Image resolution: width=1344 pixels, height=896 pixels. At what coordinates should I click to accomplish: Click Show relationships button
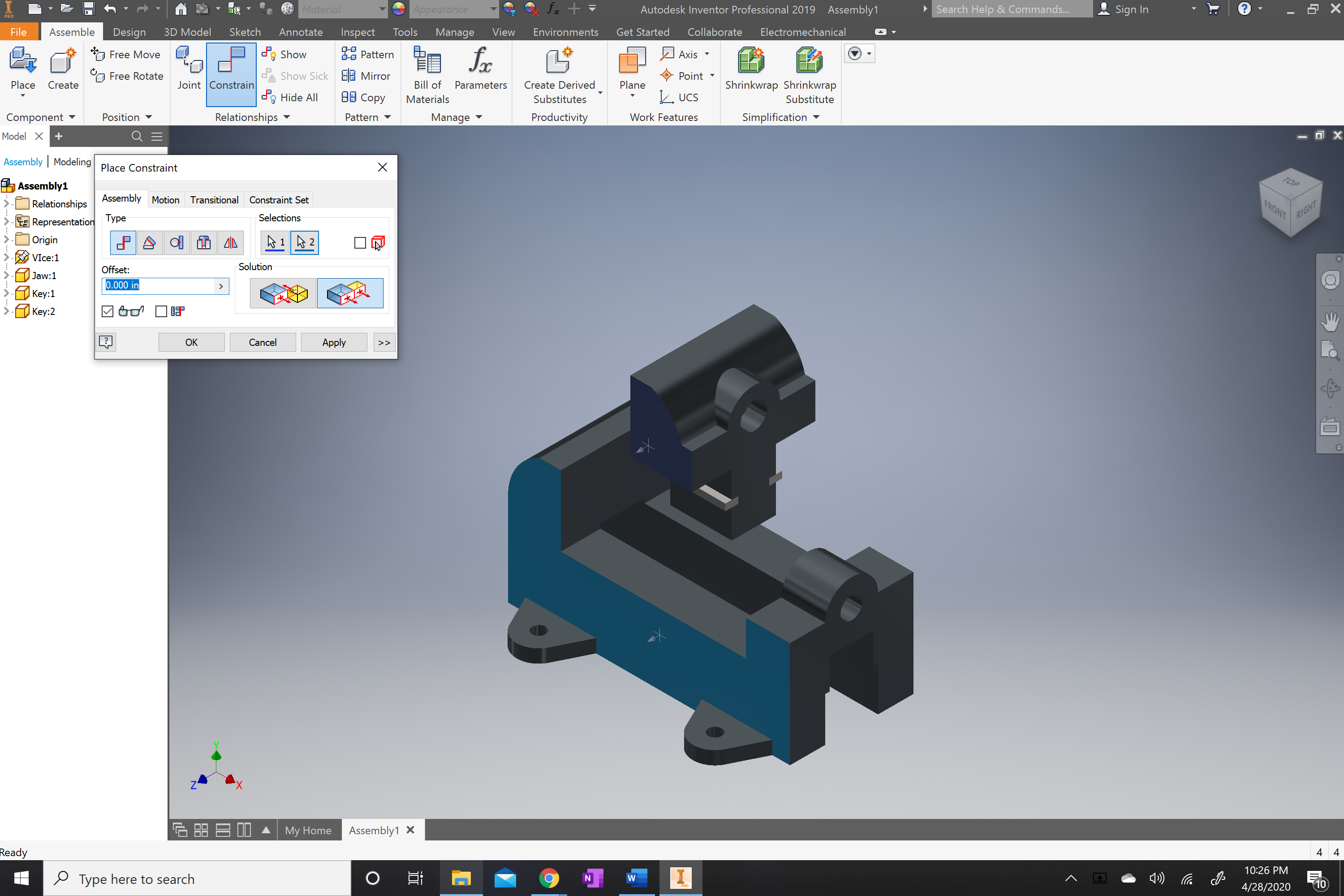click(284, 54)
